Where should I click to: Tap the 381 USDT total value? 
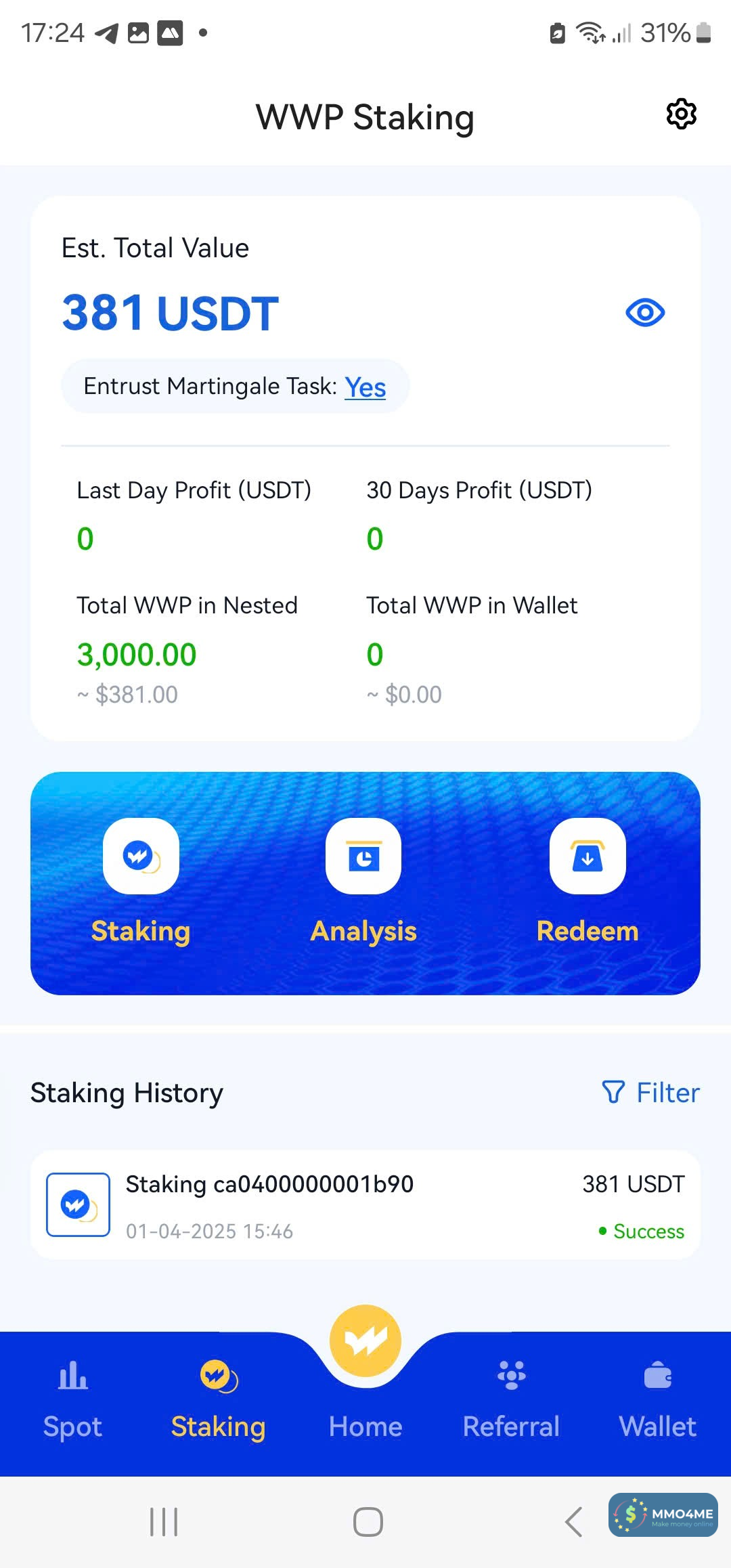click(170, 313)
